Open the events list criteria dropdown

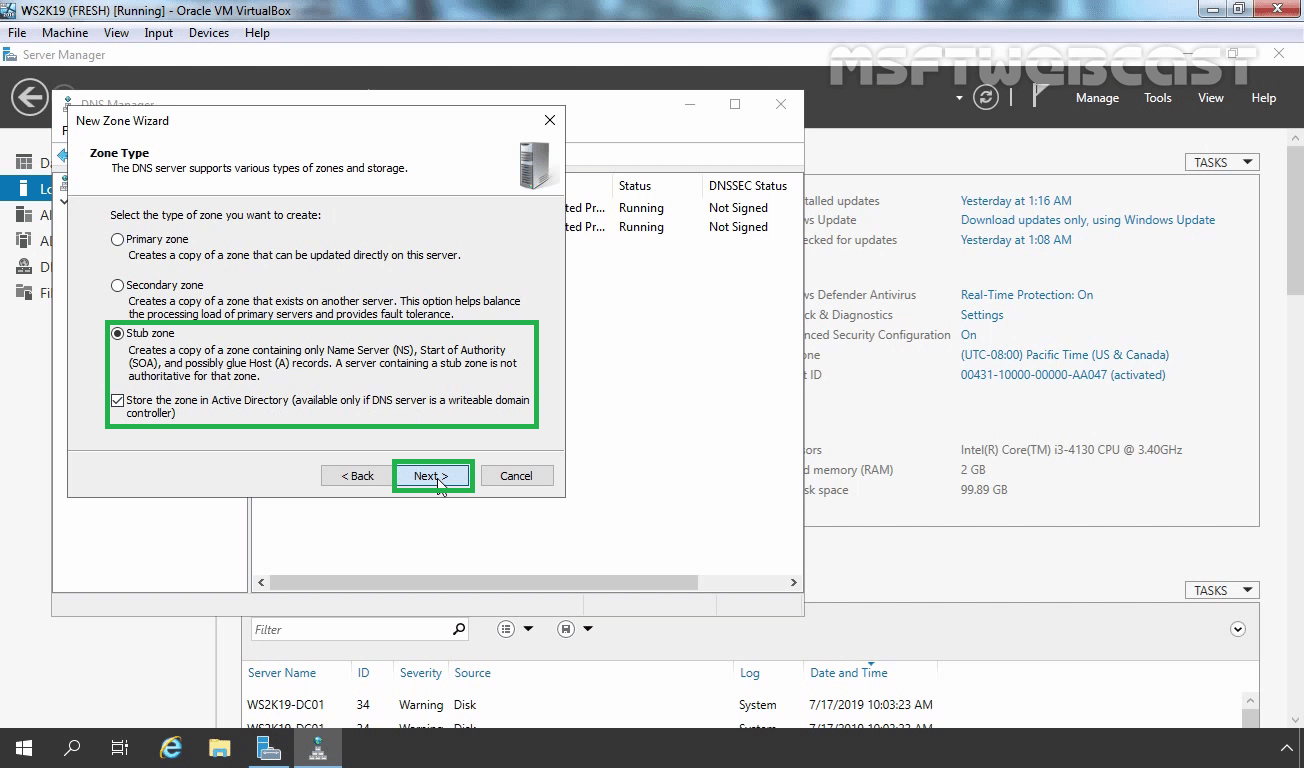point(516,629)
